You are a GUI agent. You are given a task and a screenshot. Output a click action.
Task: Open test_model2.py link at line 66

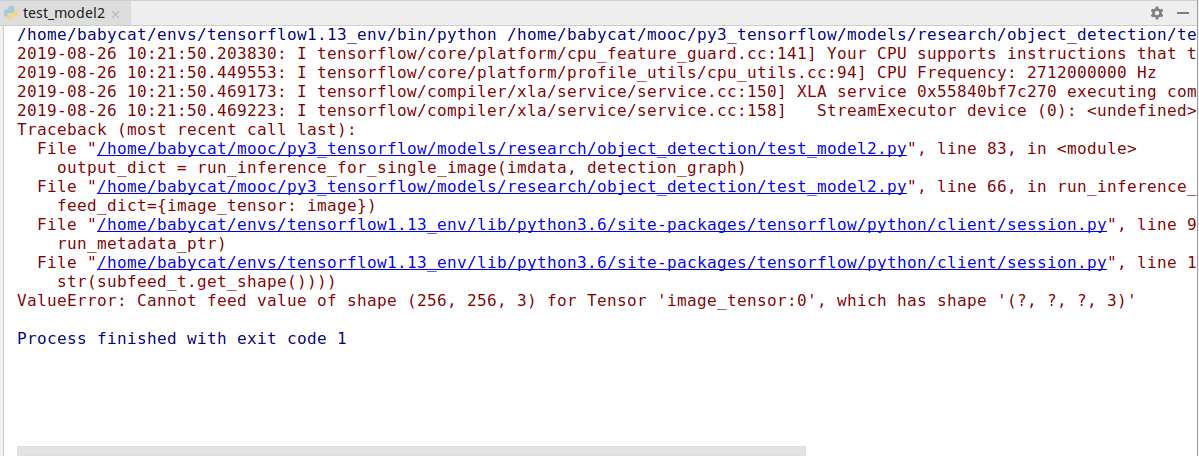click(502, 187)
